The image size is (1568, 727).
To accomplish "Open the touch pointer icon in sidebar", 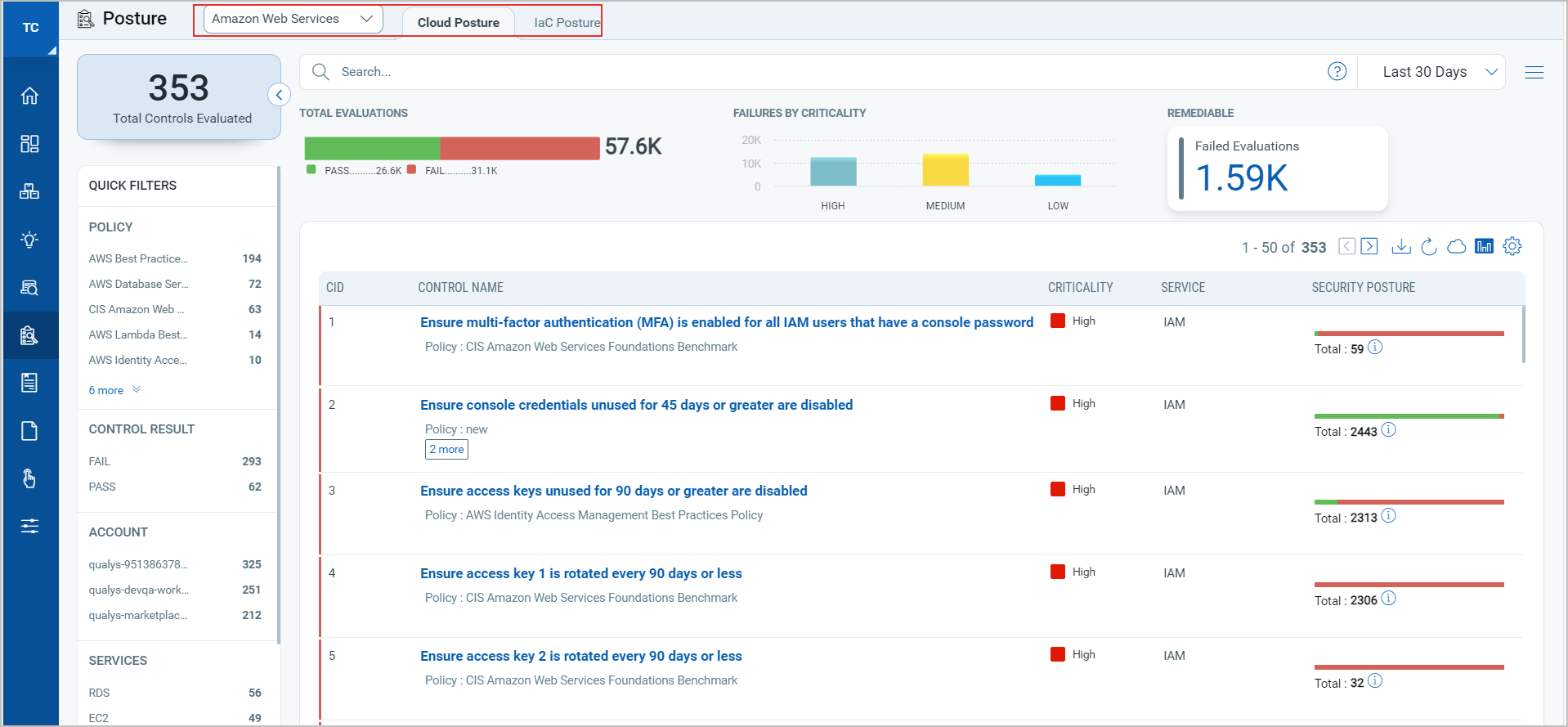I will (29, 478).
